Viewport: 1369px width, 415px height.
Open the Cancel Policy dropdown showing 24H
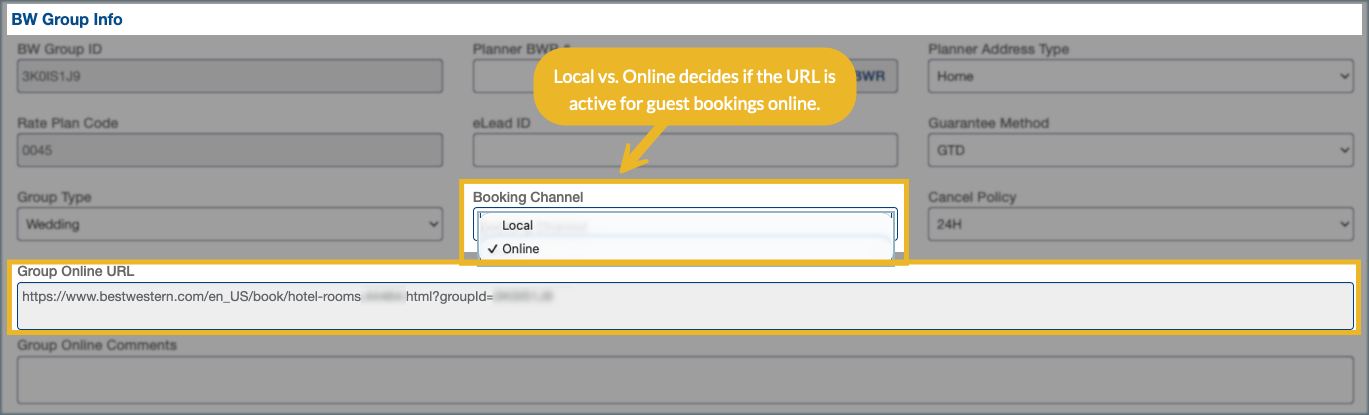tap(1139, 225)
